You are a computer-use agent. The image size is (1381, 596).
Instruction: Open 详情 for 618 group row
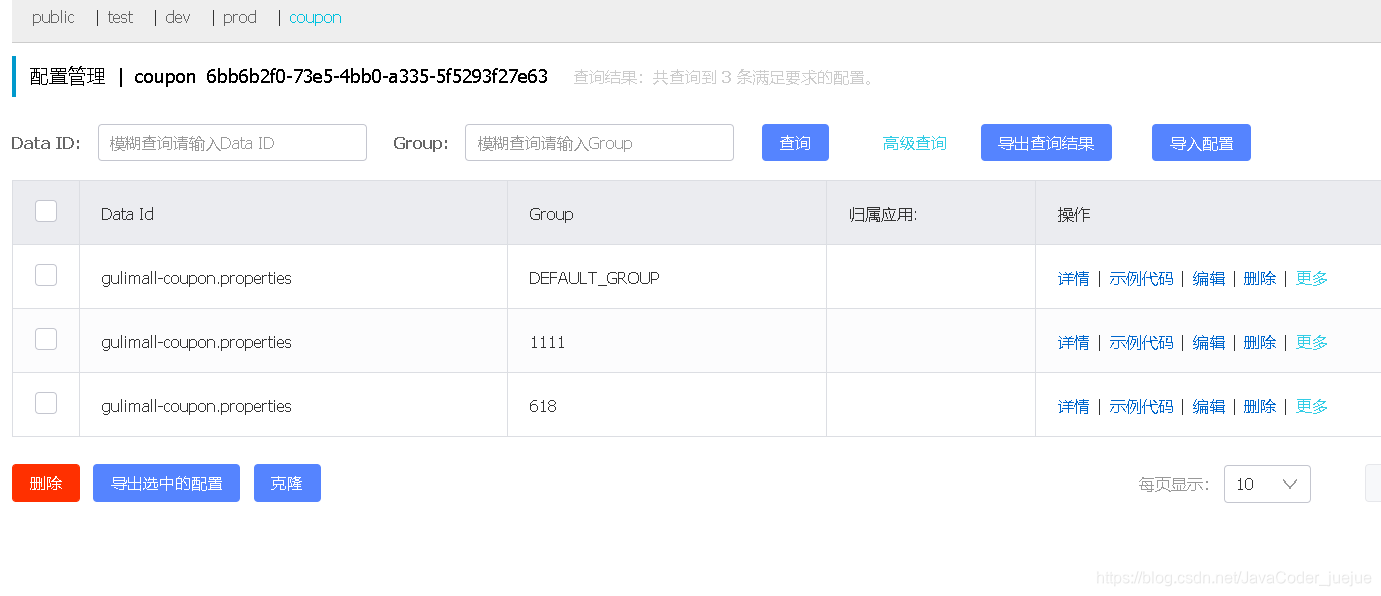pyautogui.click(x=1073, y=406)
